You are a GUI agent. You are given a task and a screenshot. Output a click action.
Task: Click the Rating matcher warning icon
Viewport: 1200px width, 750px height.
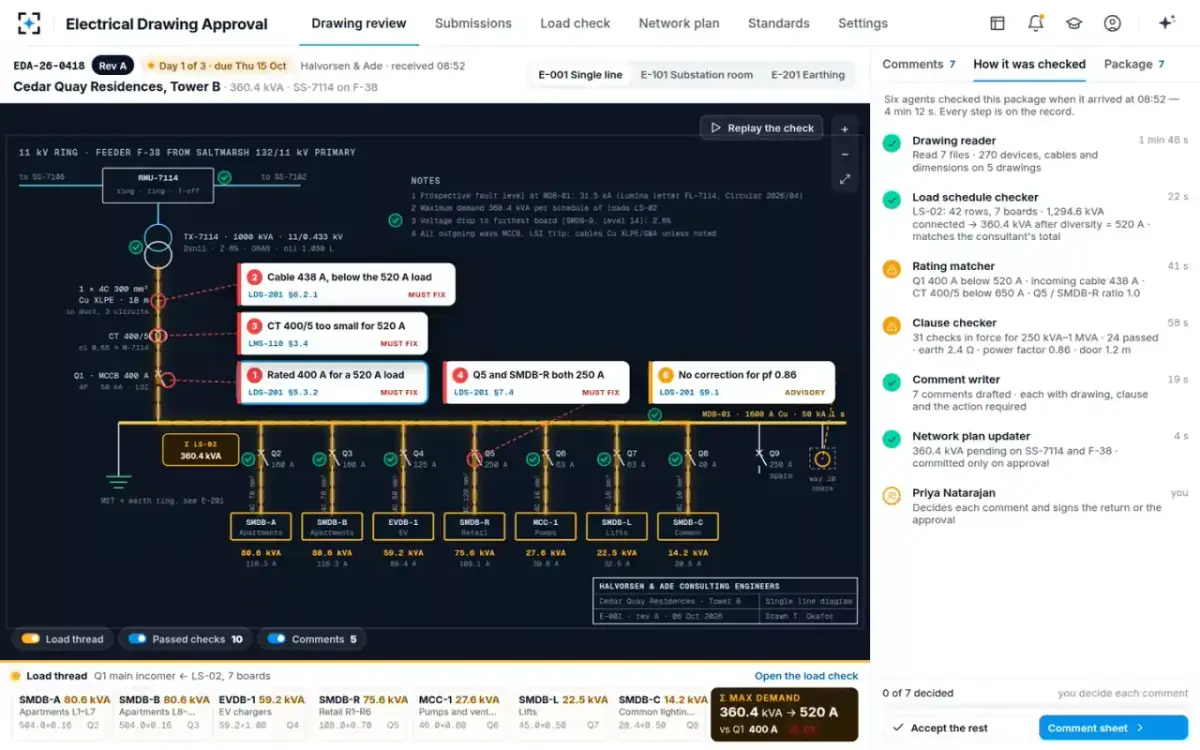[x=891, y=269]
